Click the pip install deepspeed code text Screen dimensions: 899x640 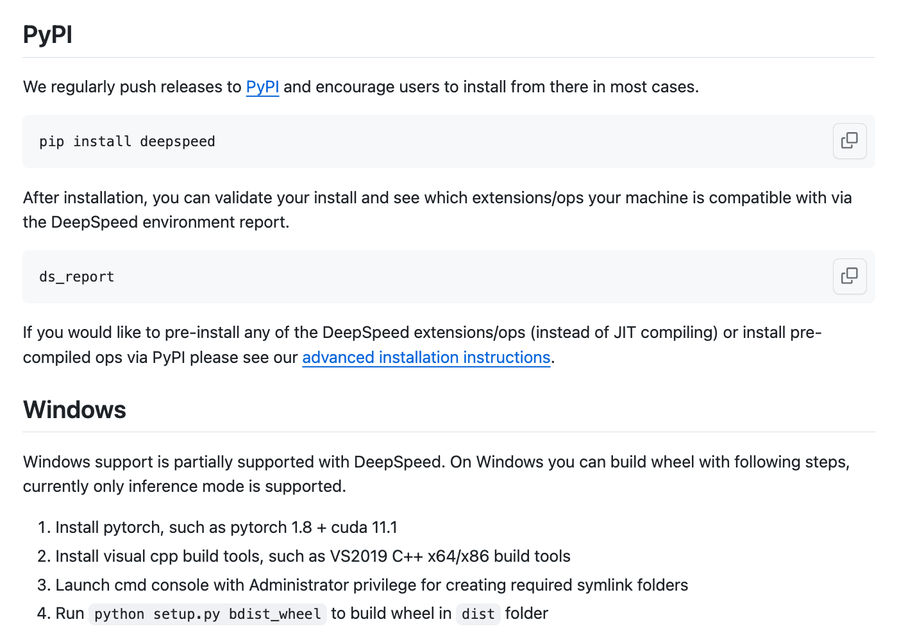[x=127, y=142]
